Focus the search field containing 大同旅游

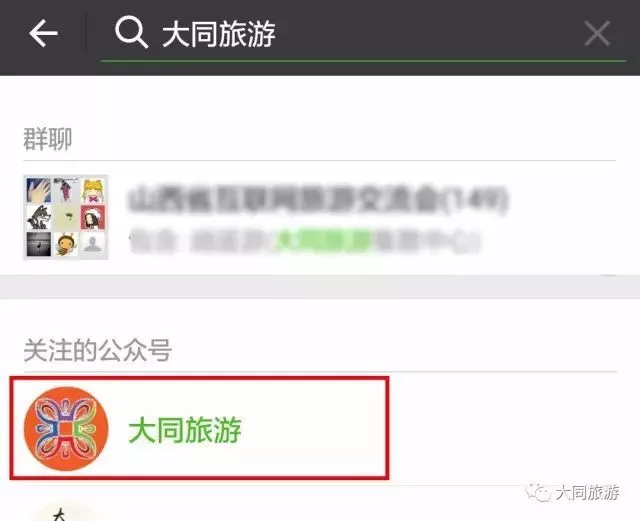point(362,34)
